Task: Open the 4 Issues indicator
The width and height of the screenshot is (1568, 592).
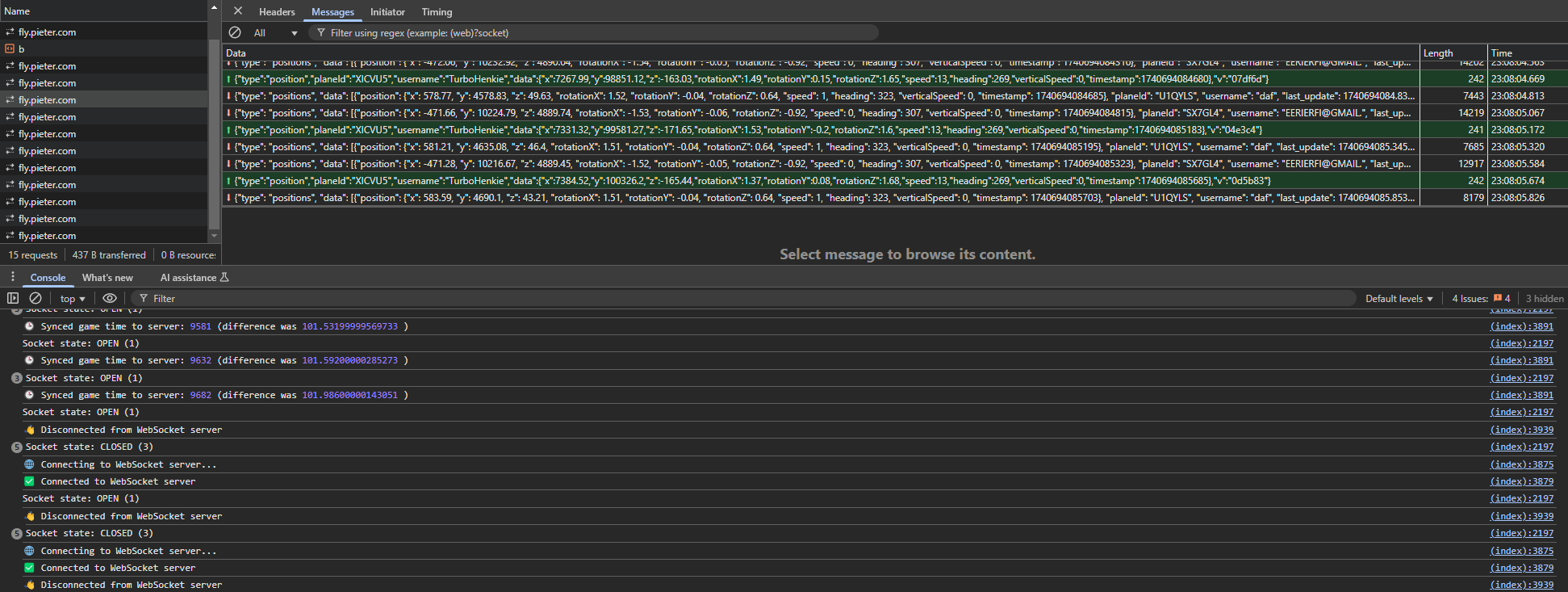Action: (x=1481, y=299)
